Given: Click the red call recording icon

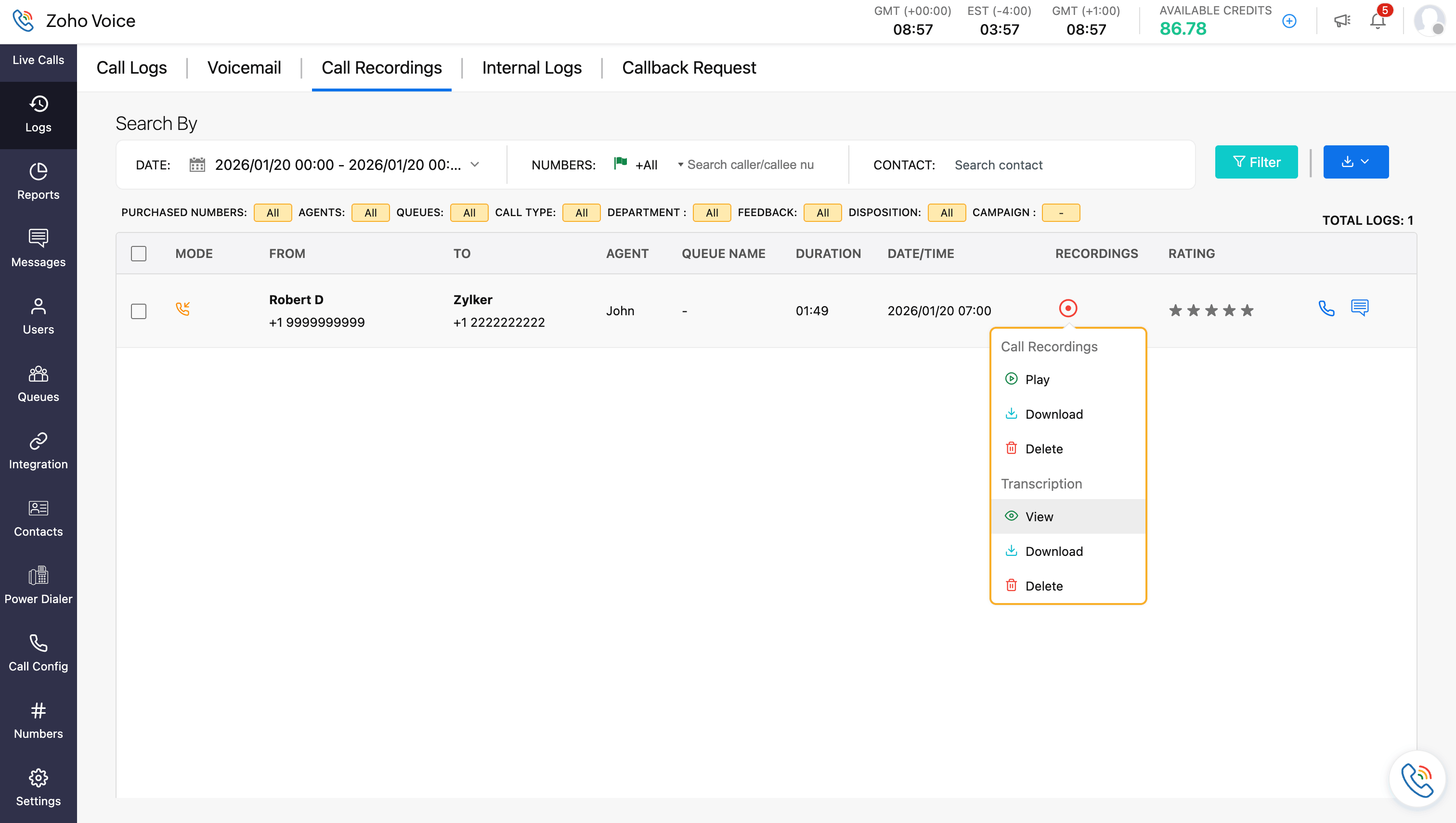Looking at the screenshot, I should (1067, 308).
